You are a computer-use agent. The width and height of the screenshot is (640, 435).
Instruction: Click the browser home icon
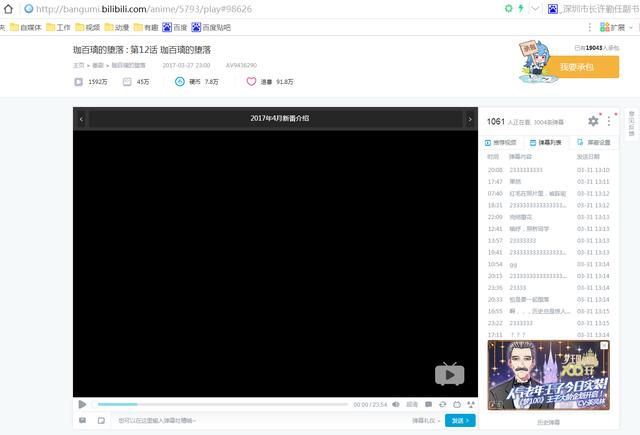(8, 9)
